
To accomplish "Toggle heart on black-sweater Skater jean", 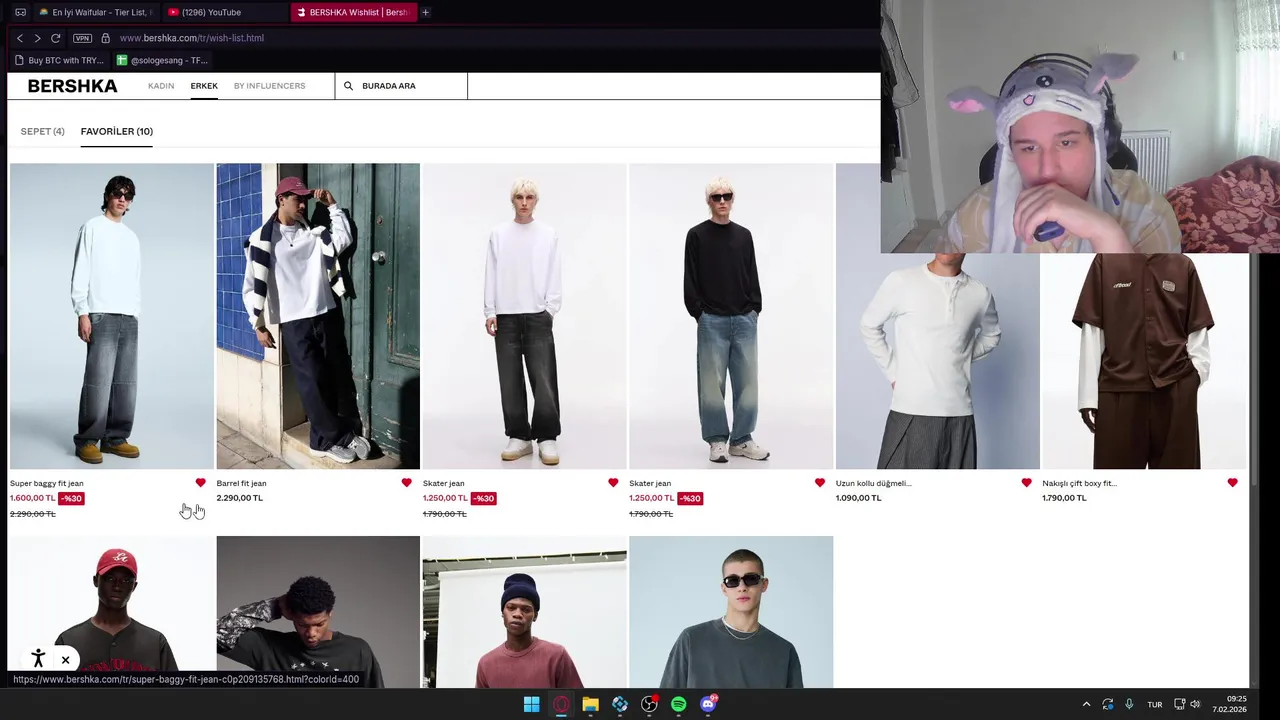I will (x=820, y=483).
